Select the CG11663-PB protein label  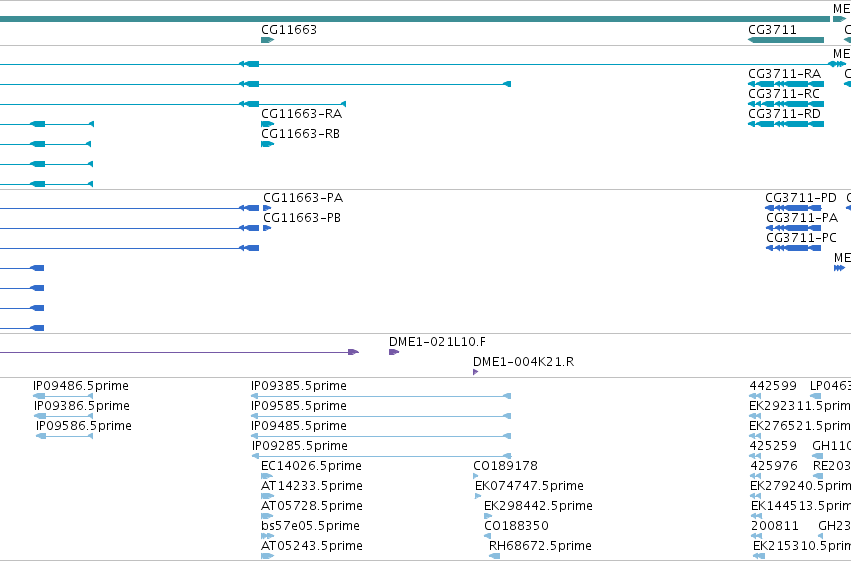point(302,218)
